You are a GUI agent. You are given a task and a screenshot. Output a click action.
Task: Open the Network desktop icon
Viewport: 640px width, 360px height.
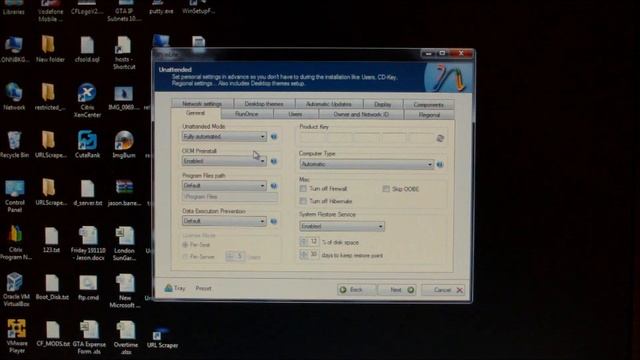coord(14,96)
